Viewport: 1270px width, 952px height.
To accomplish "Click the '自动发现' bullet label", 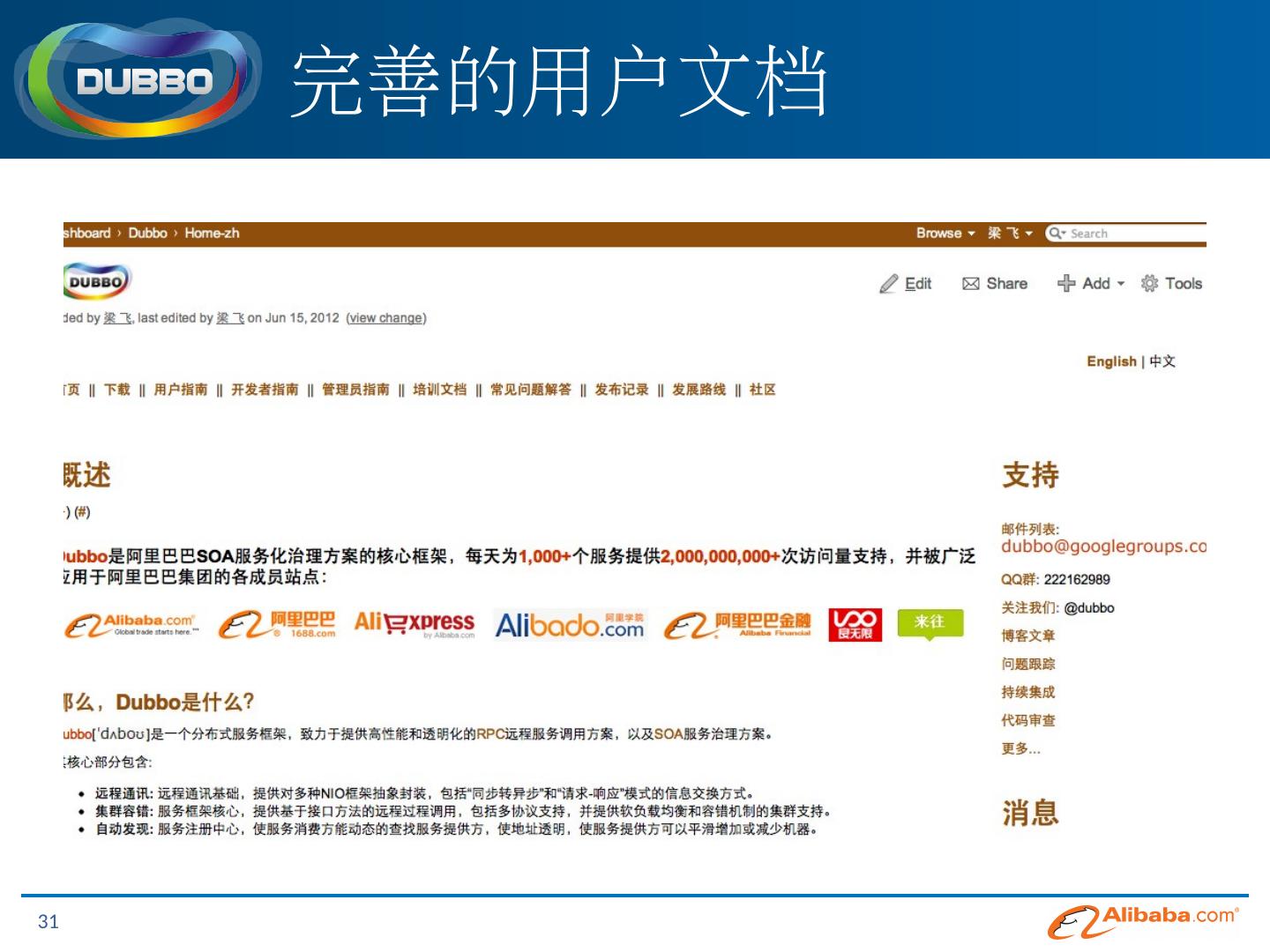I will (x=124, y=829).
